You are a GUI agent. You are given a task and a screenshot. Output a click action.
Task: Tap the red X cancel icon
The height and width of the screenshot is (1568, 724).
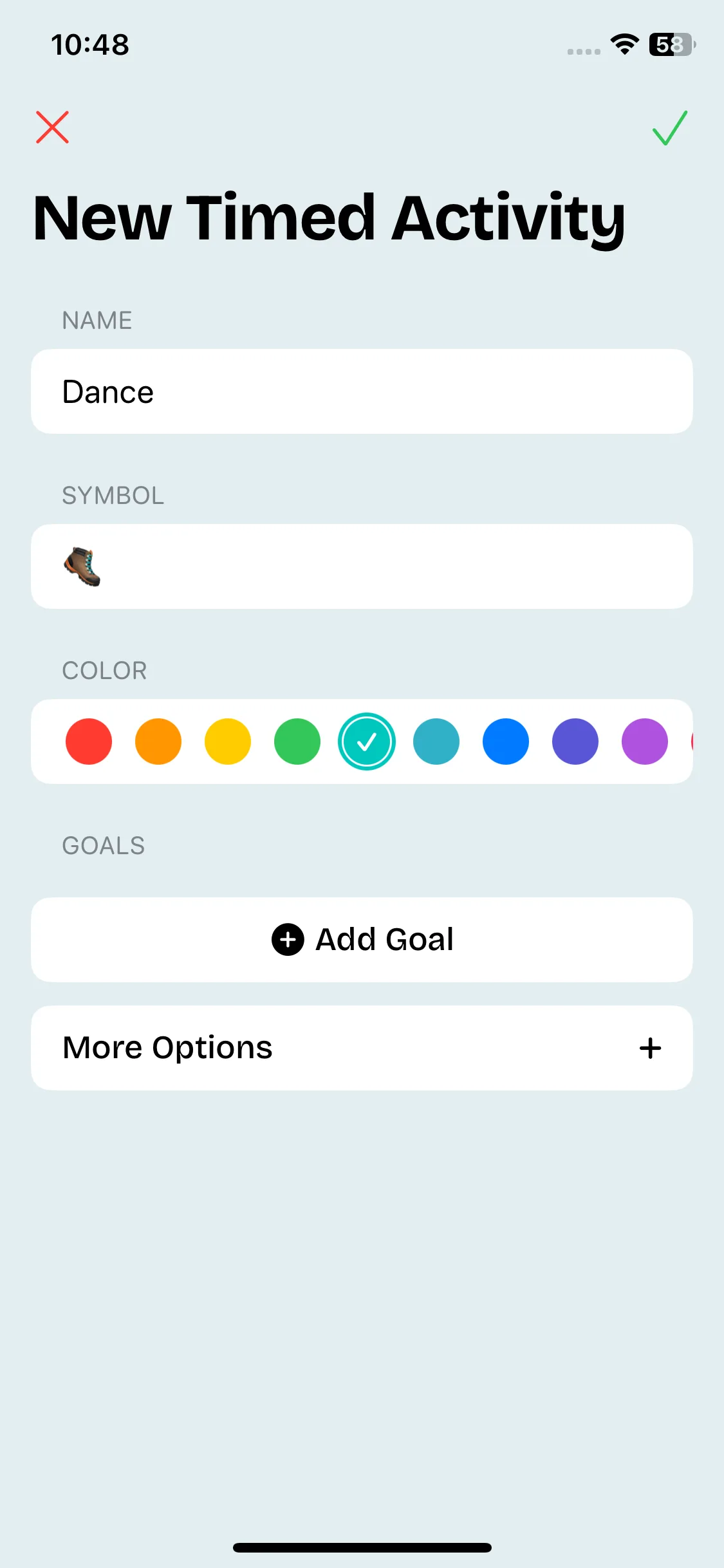point(52,127)
